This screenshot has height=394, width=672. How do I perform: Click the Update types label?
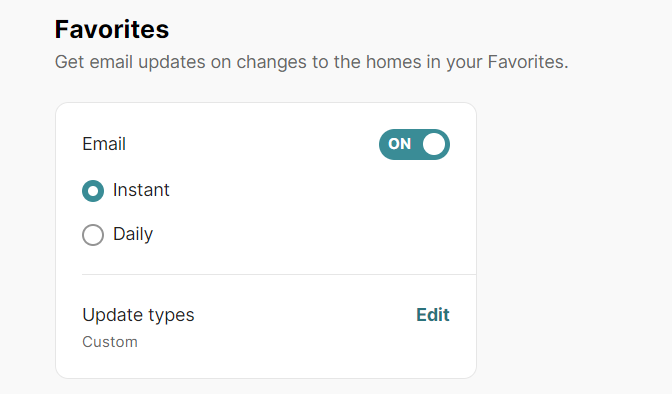[138, 315]
